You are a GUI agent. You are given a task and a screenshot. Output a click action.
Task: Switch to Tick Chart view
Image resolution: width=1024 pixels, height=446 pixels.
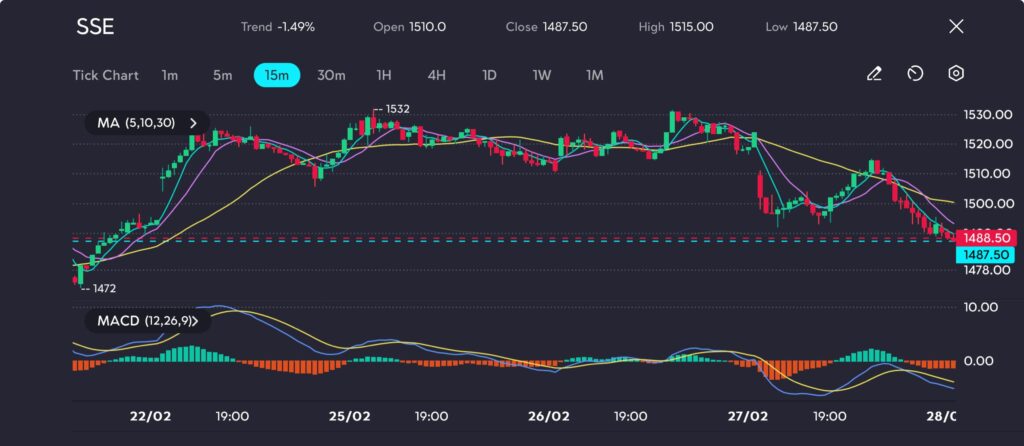(x=105, y=75)
